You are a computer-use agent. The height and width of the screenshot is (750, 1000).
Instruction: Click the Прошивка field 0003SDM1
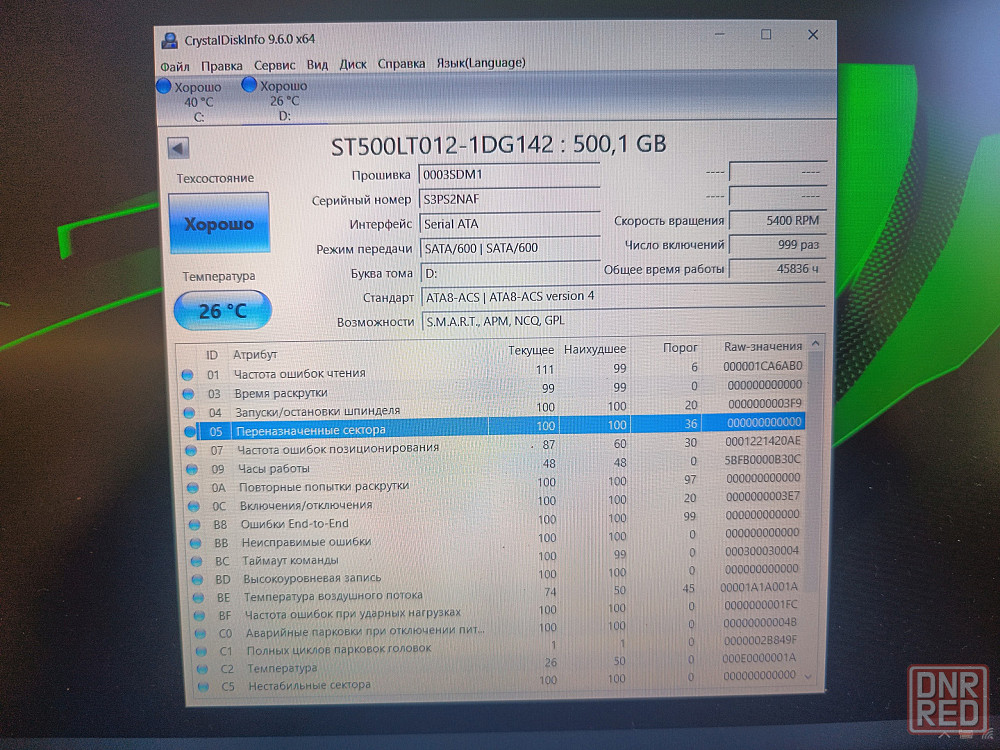(x=509, y=175)
